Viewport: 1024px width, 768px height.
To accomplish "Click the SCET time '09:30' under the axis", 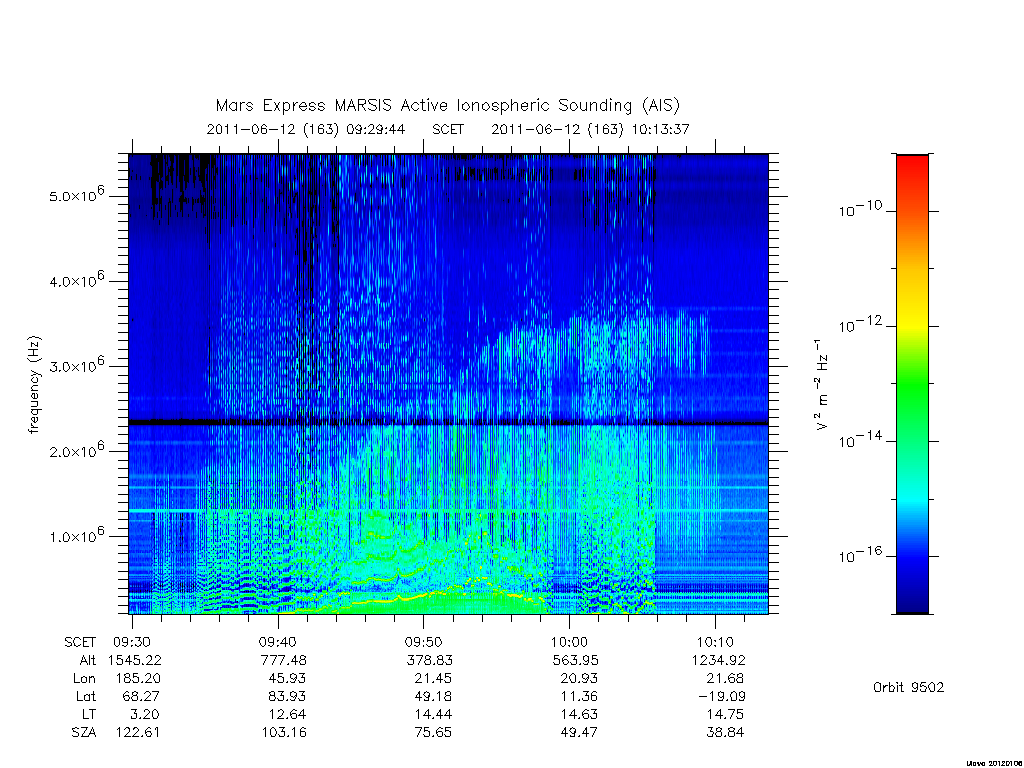I will [x=132, y=642].
